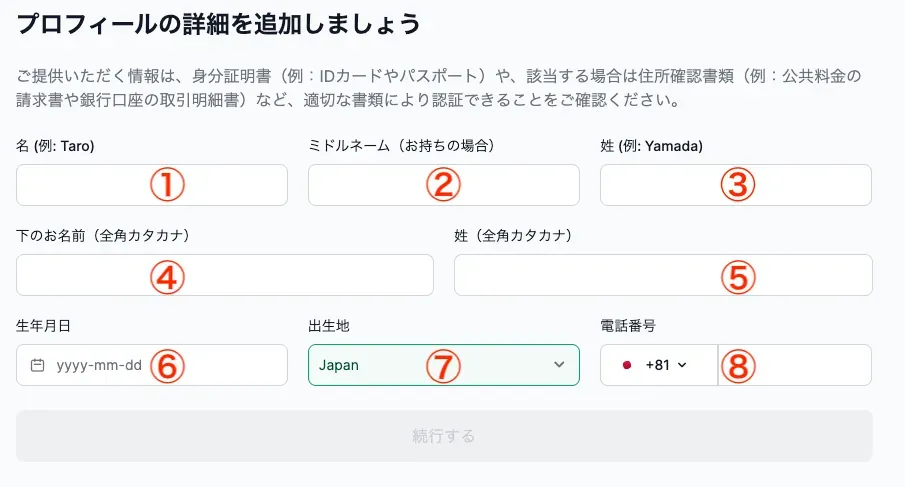
Task: Click the ご提供いただく情報 description paragraph
Action: tap(440, 88)
